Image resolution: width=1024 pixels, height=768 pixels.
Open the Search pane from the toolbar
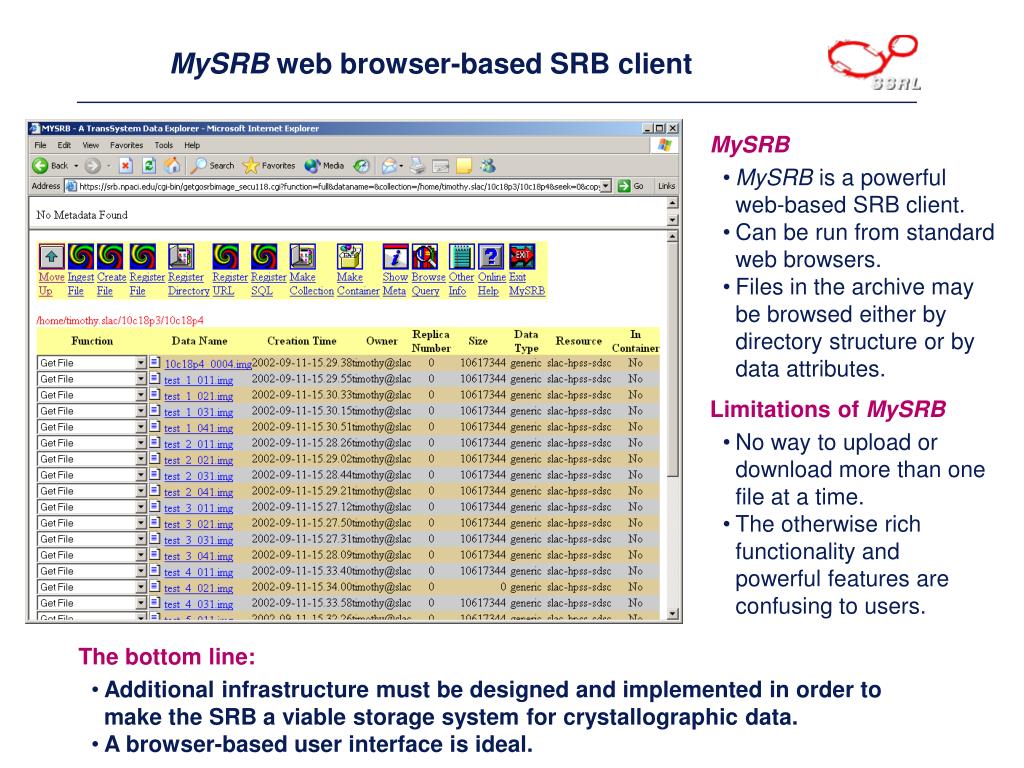pos(212,166)
